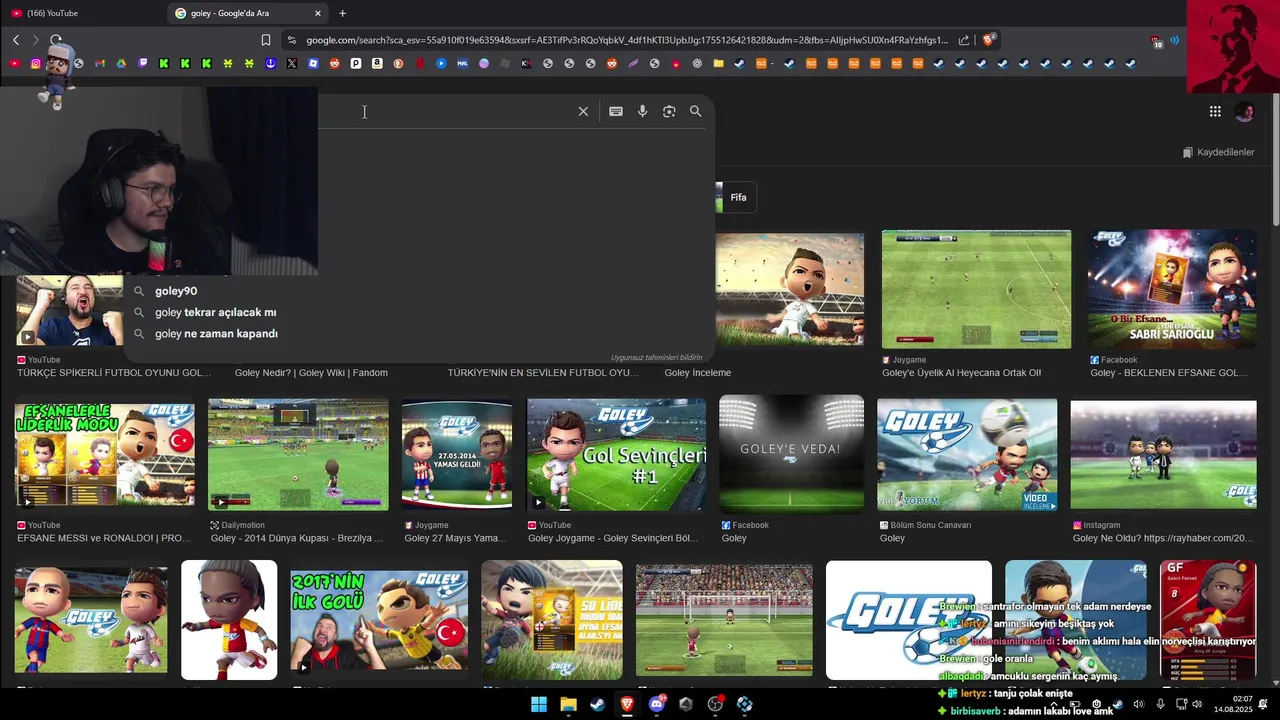Open the X (Twitter) bookmark
This screenshot has height=720, width=1280.
(x=292, y=63)
